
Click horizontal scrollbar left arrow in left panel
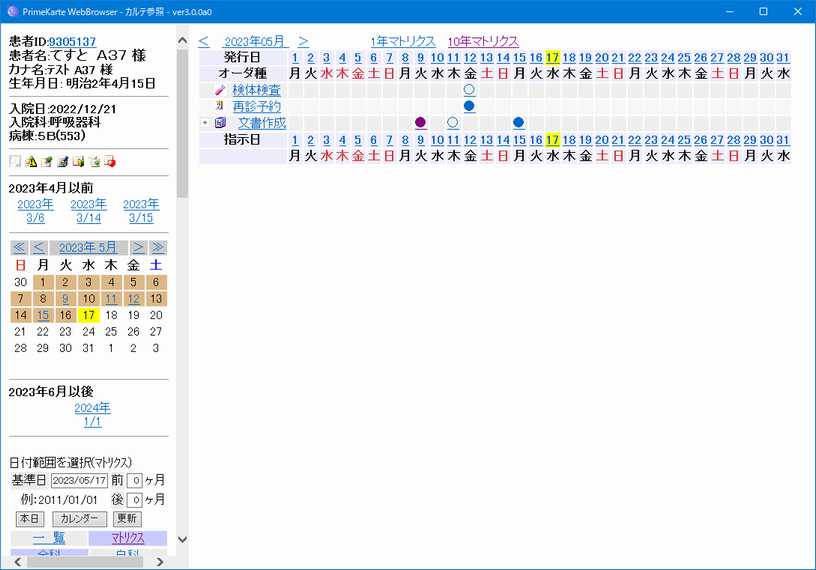point(18,562)
